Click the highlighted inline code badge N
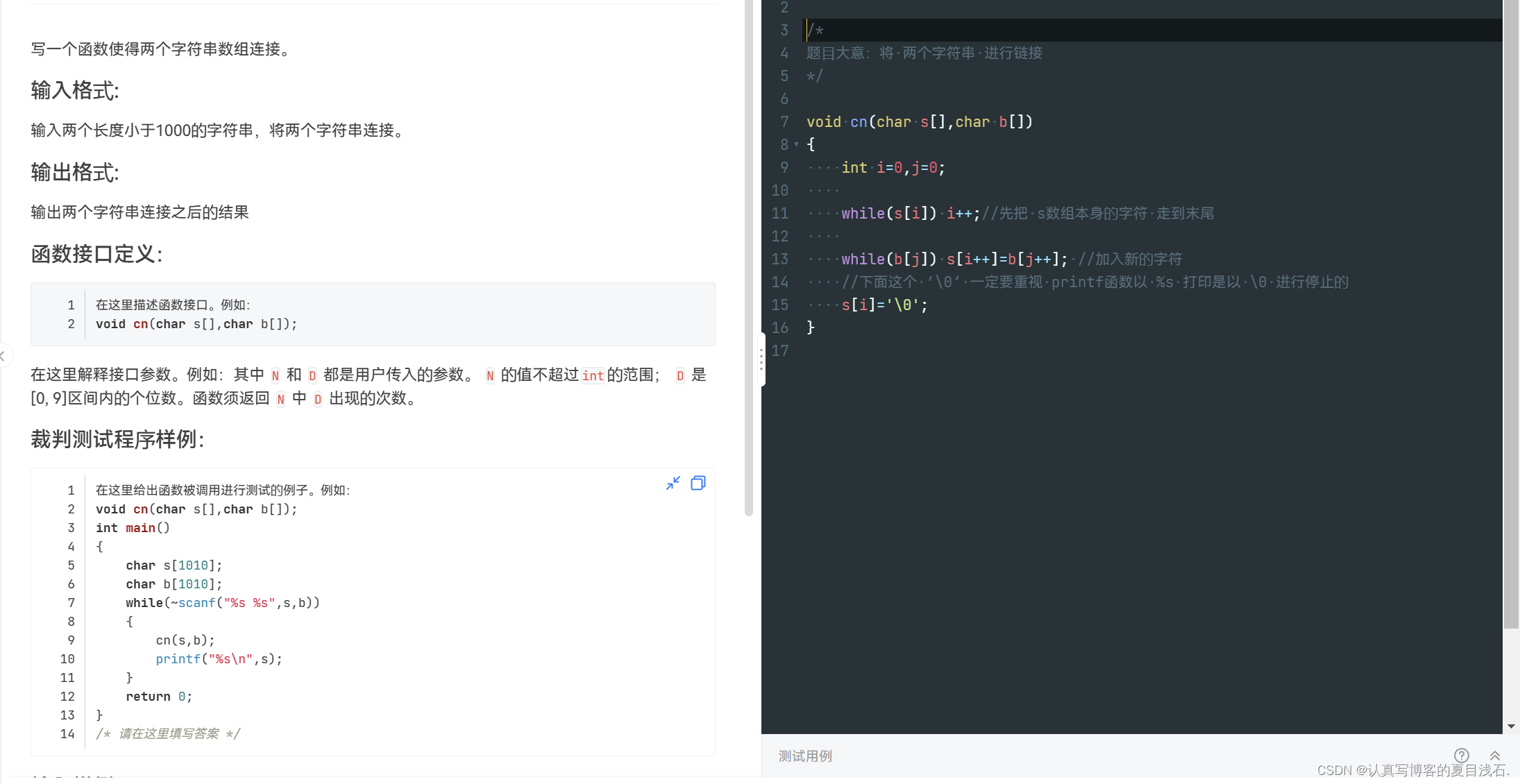Screen dimensions: 1520x784 (x=276, y=375)
